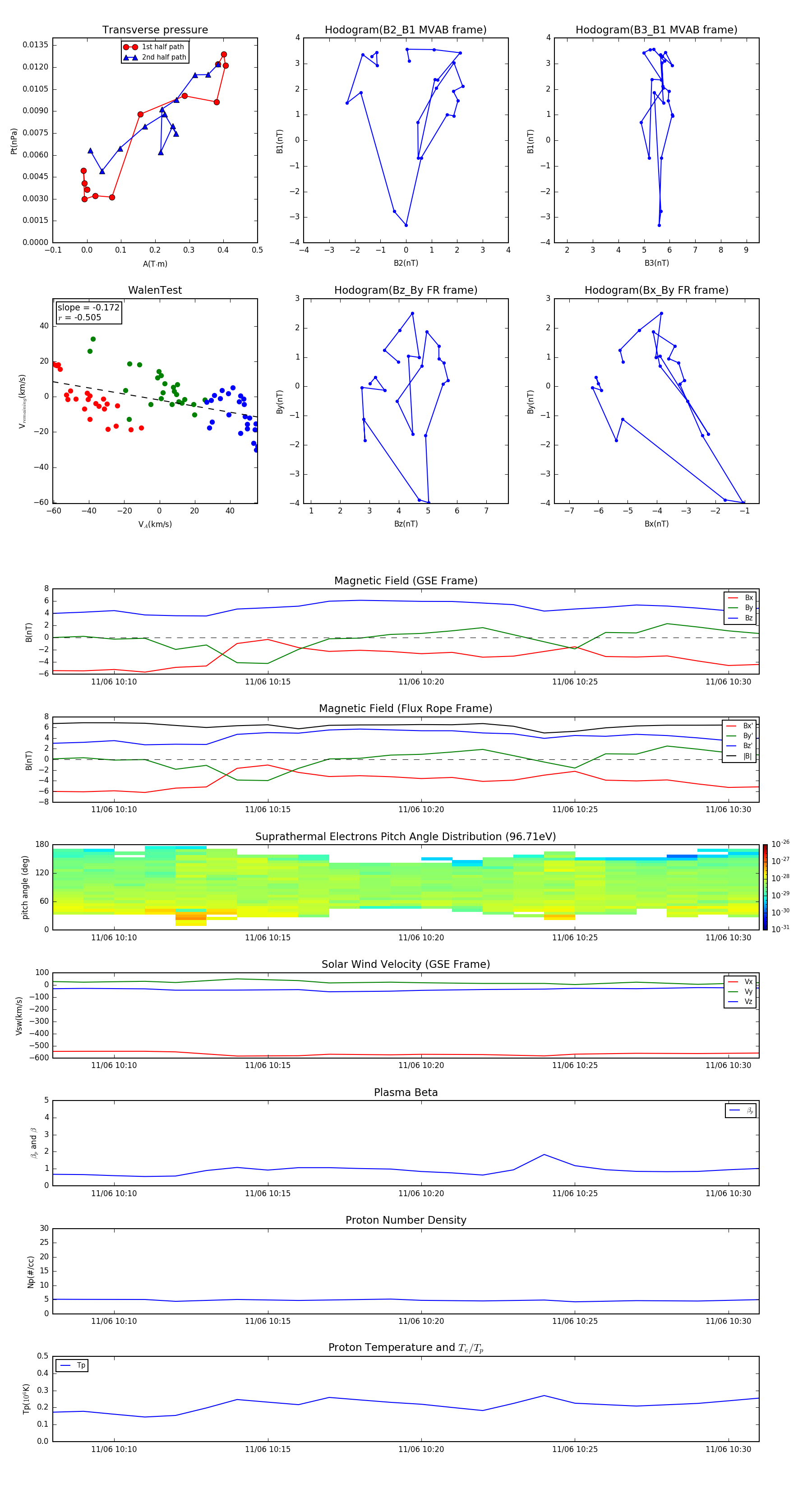Screen dimensions: 812x1489
Task: Click the pitch angle colorbar scale
Action: 765,887
